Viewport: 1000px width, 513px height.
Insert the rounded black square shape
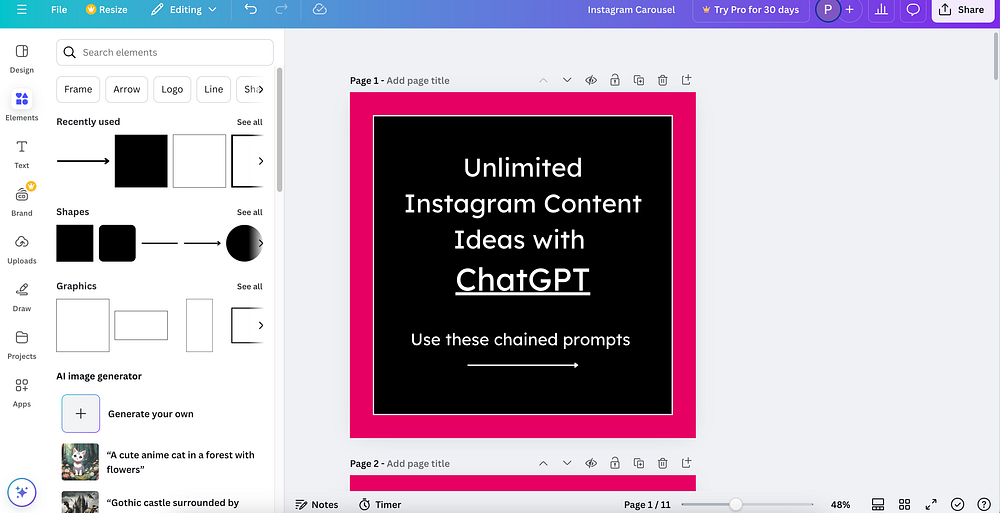pos(117,243)
